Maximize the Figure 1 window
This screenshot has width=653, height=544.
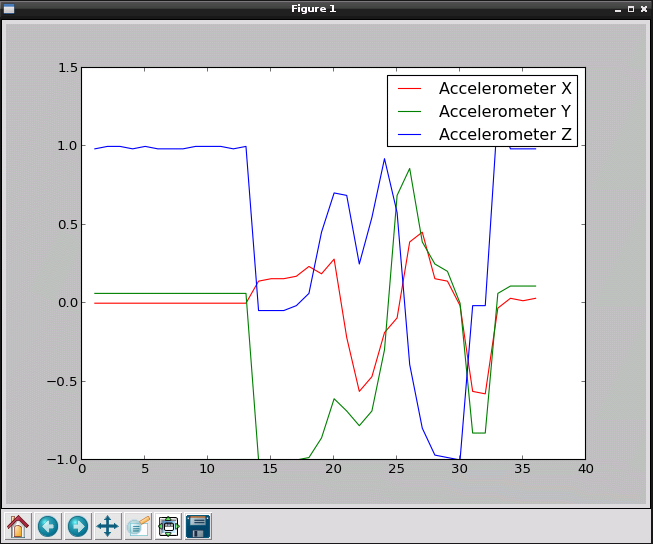pyautogui.click(x=630, y=8)
